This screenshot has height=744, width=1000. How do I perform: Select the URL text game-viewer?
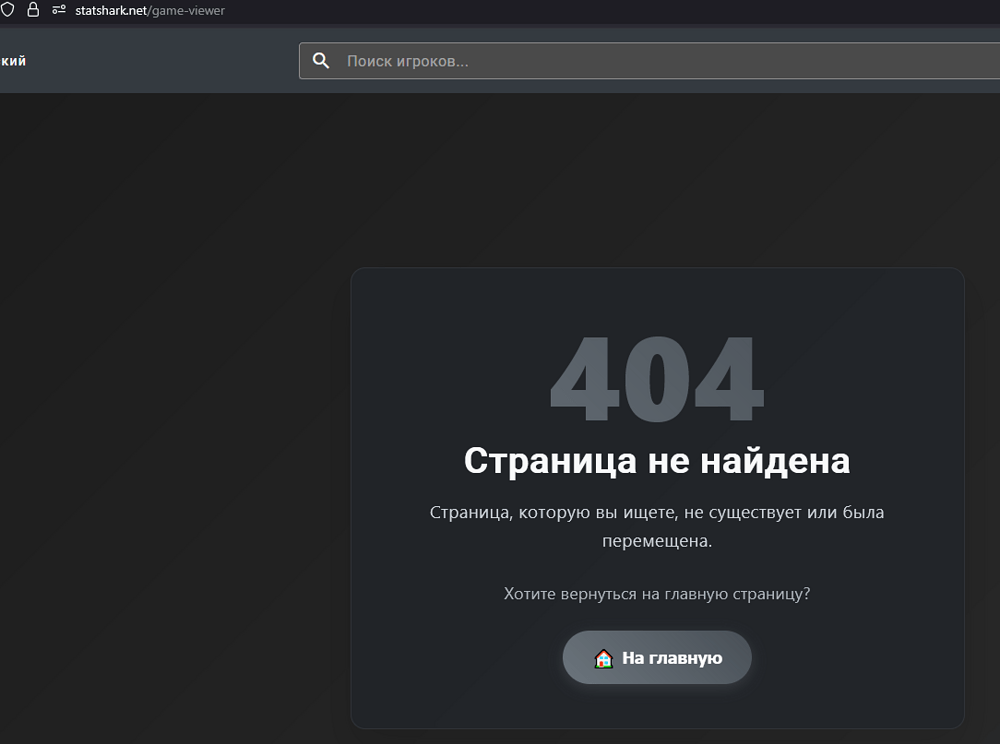(x=188, y=10)
